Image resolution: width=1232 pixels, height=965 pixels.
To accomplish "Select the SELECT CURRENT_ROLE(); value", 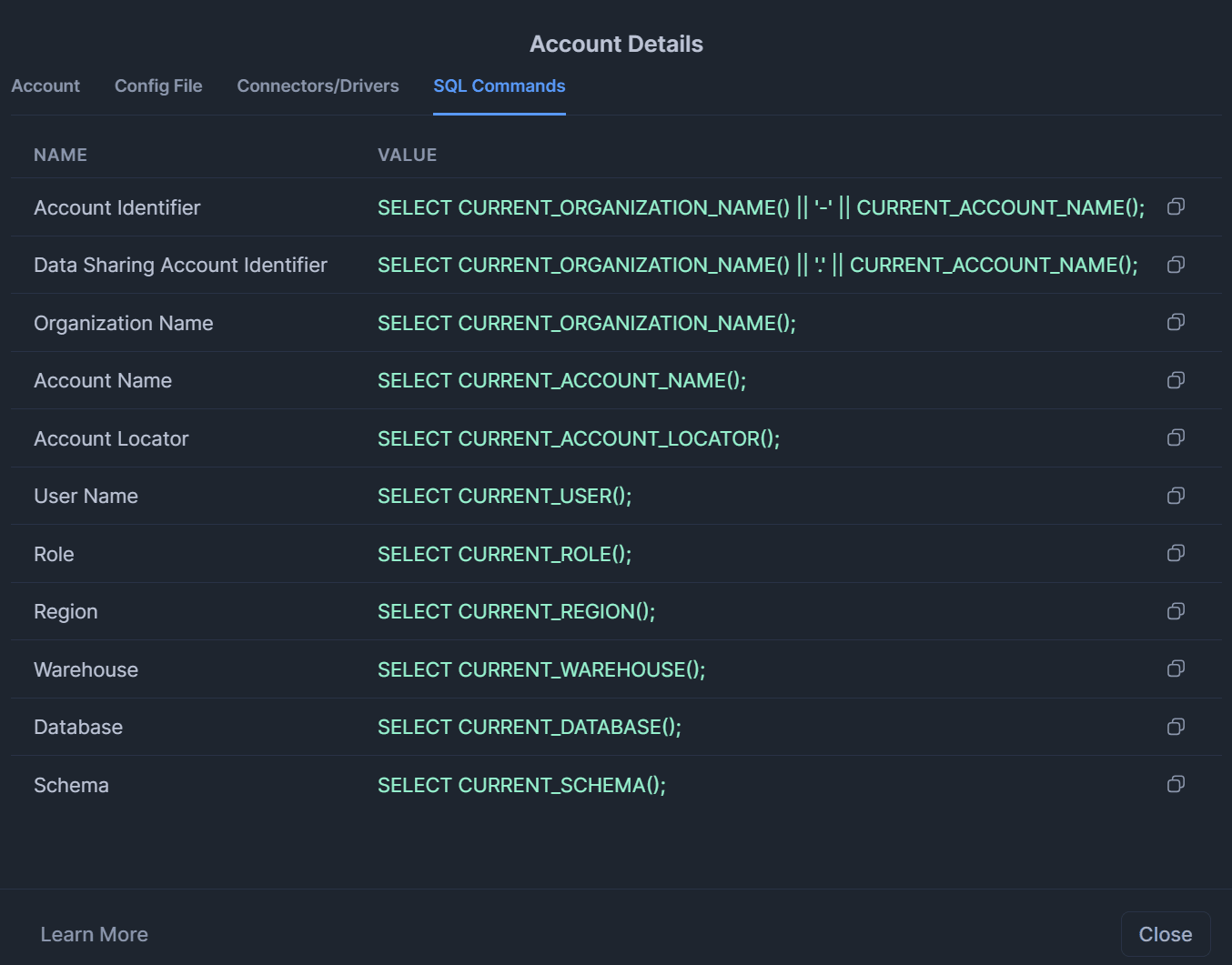I will click(x=505, y=554).
